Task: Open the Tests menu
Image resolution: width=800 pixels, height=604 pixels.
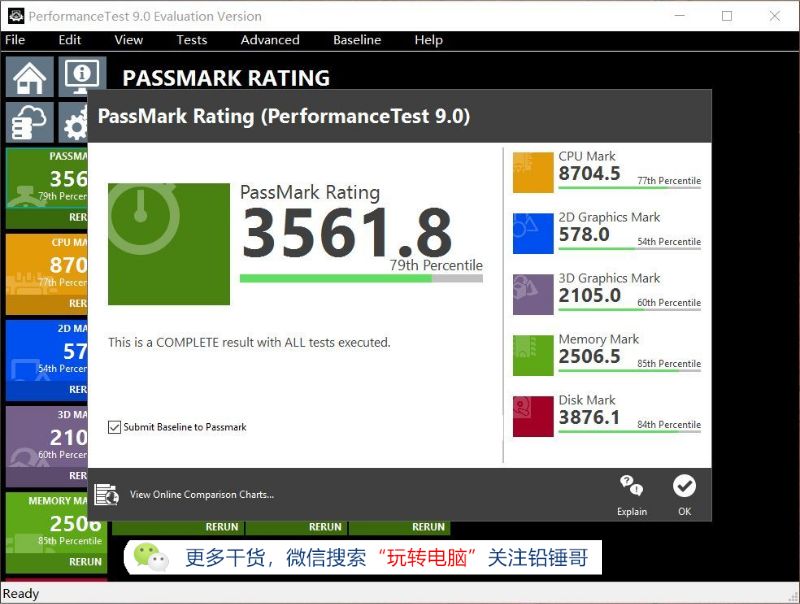Action: tap(191, 40)
